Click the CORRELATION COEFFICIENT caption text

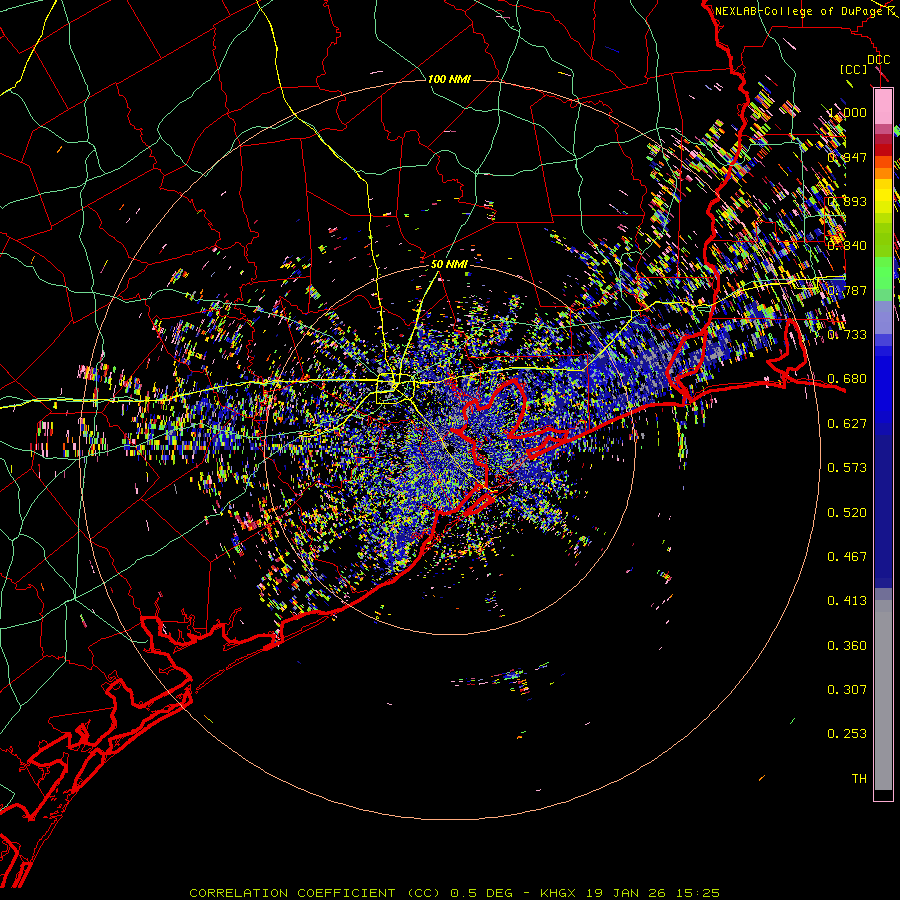pos(315,893)
